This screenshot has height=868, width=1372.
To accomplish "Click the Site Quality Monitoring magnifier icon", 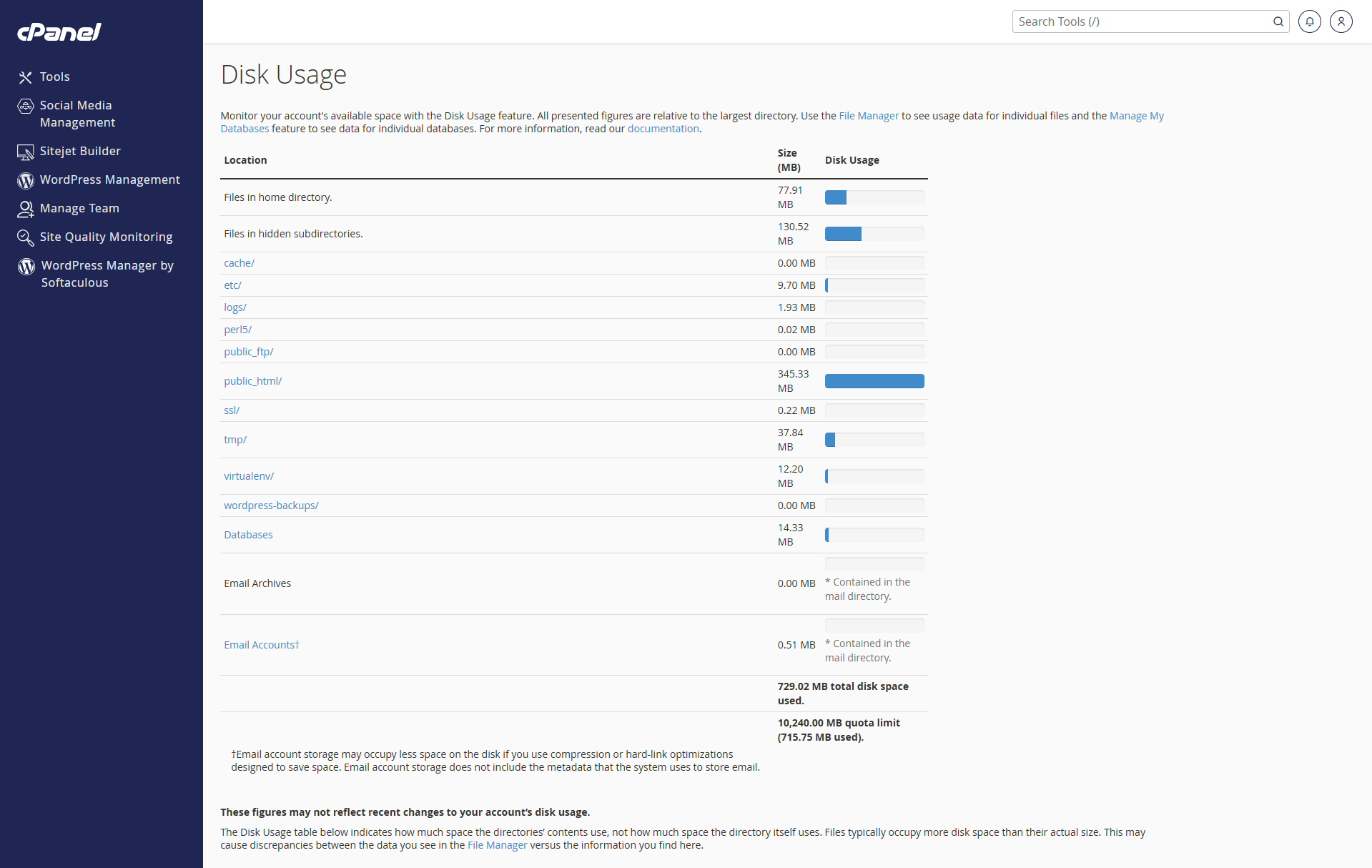I will pyautogui.click(x=26, y=237).
